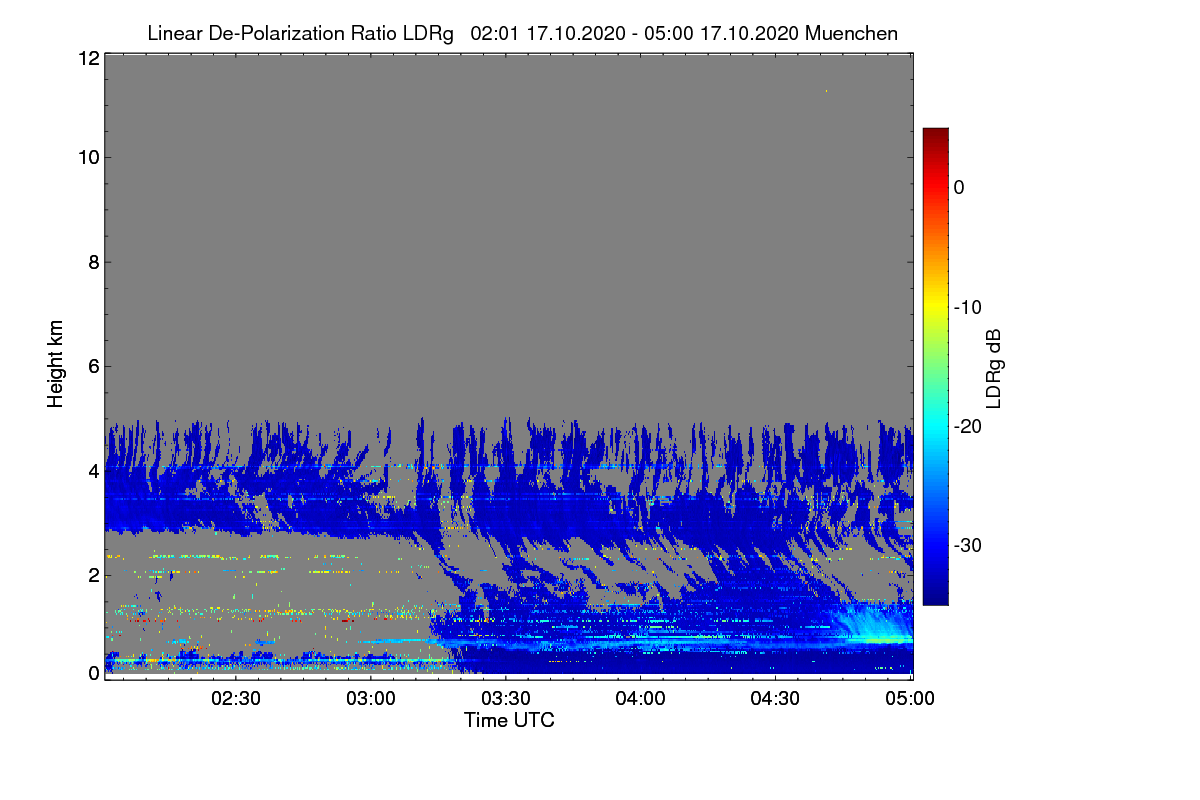Click the '2' height tick label
This screenshot has height=800, width=1200.
pyautogui.click(x=92, y=575)
